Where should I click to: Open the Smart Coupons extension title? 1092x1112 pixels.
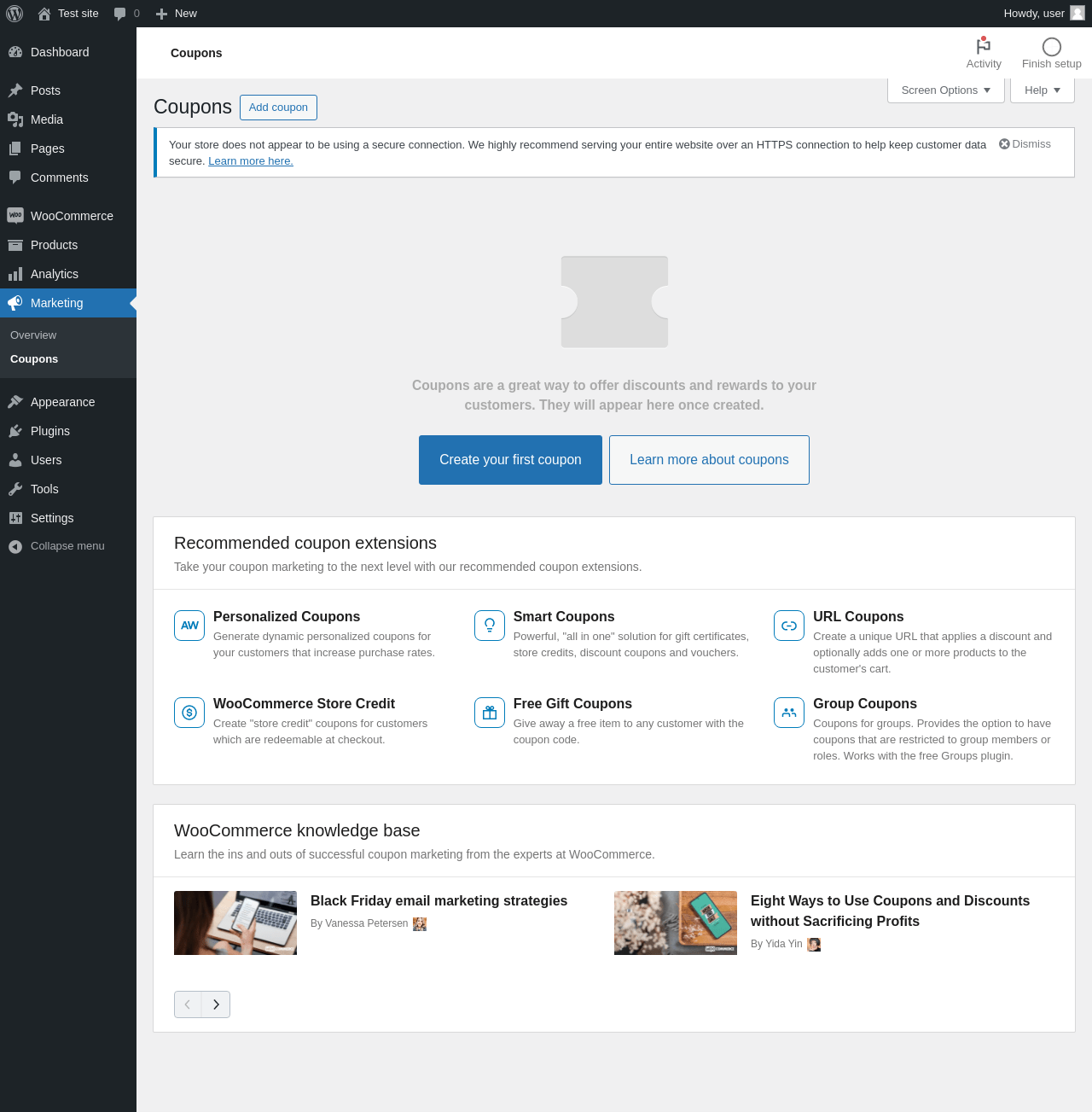click(x=564, y=617)
